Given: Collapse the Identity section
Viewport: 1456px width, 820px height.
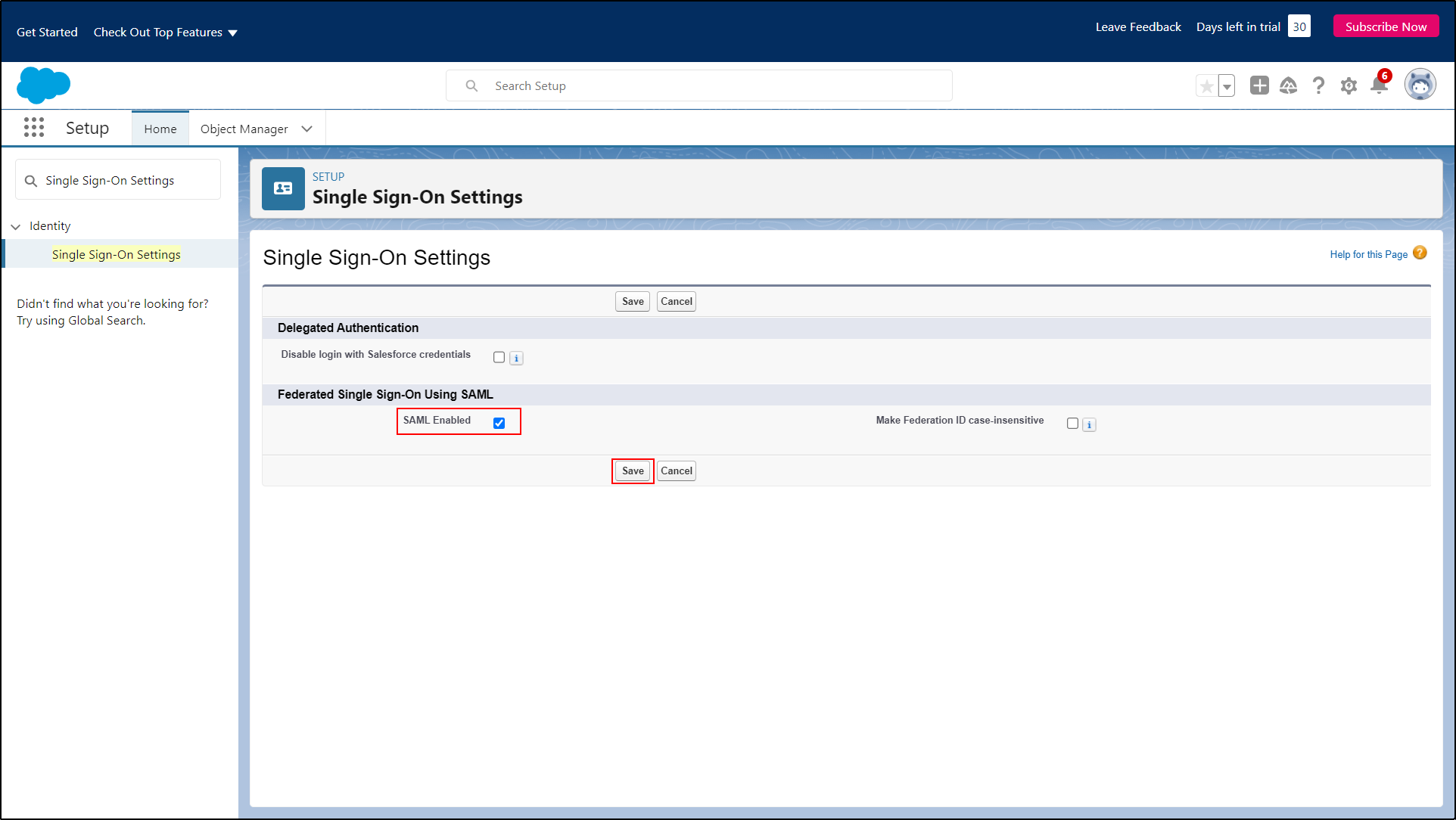Looking at the screenshot, I should pos(16,225).
